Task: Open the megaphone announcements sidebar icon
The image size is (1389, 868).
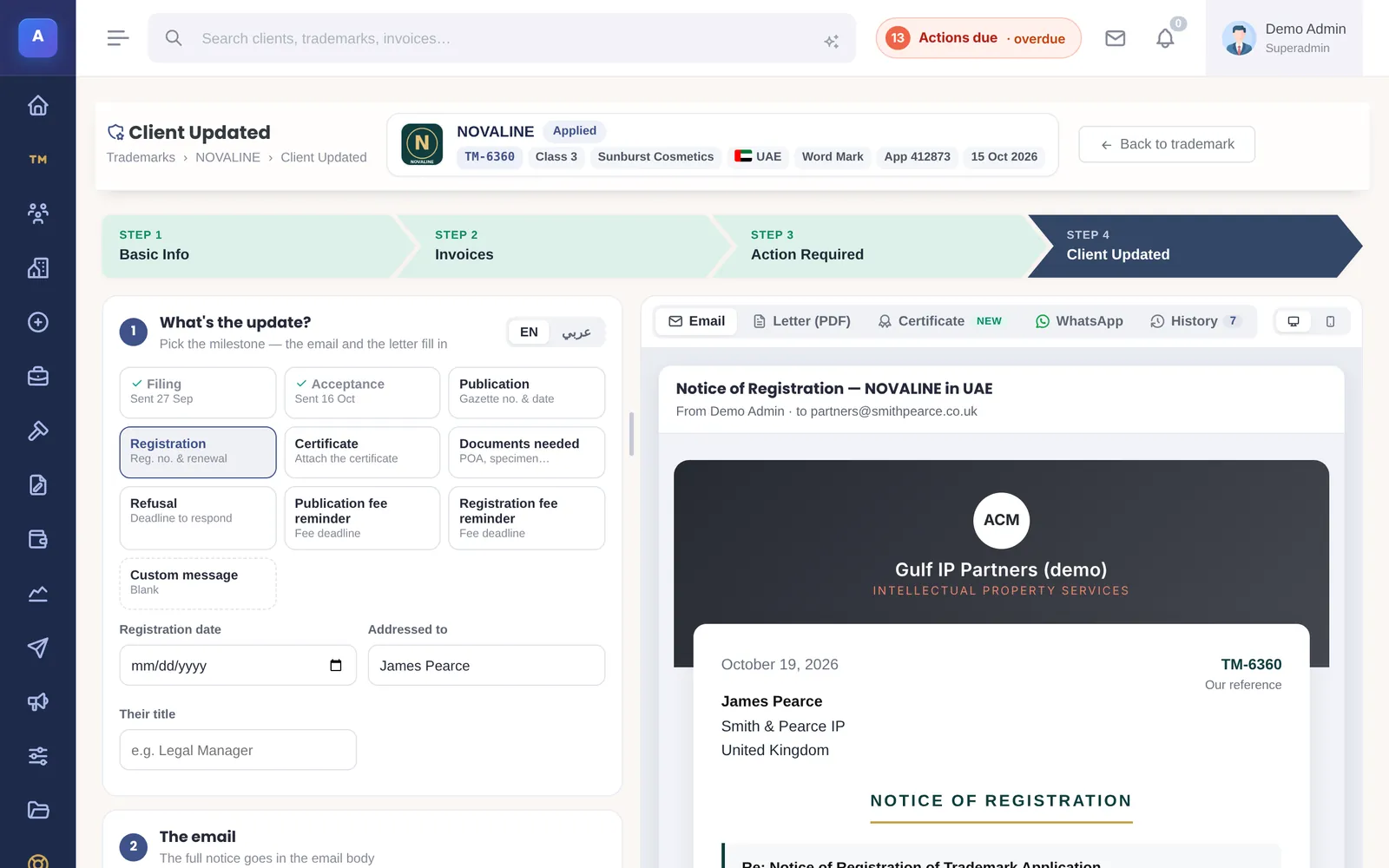Action: click(37, 702)
